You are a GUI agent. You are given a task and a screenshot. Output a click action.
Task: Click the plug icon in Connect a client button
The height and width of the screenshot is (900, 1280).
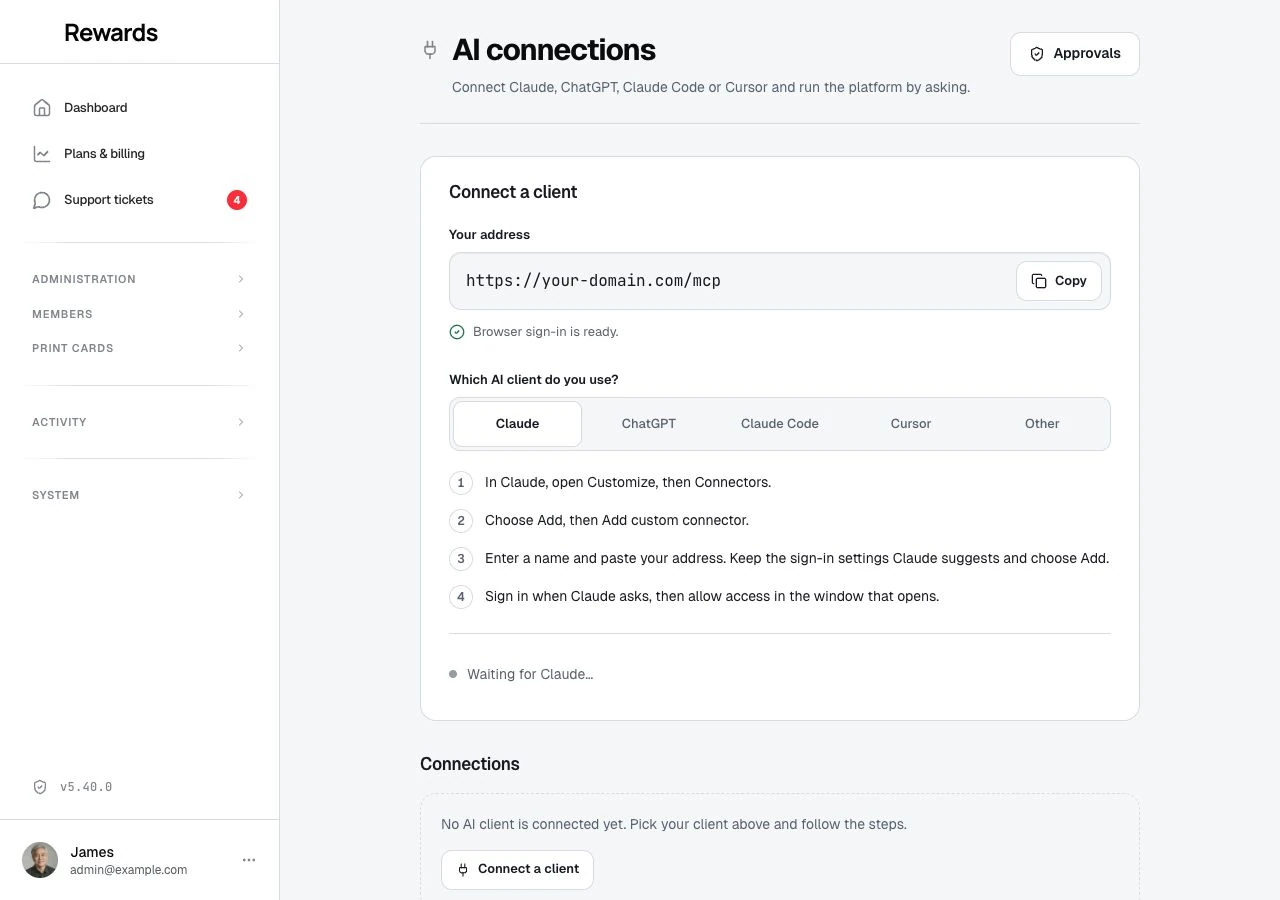463,869
